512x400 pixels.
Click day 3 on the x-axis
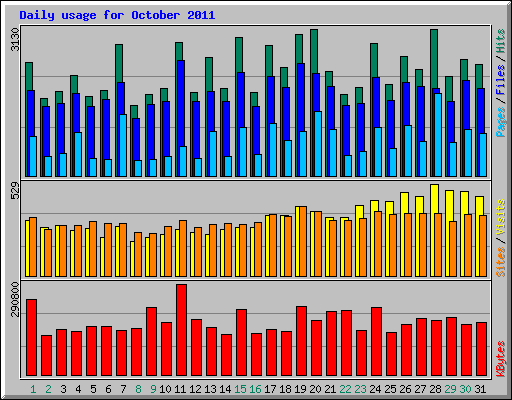tap(63, 389)
